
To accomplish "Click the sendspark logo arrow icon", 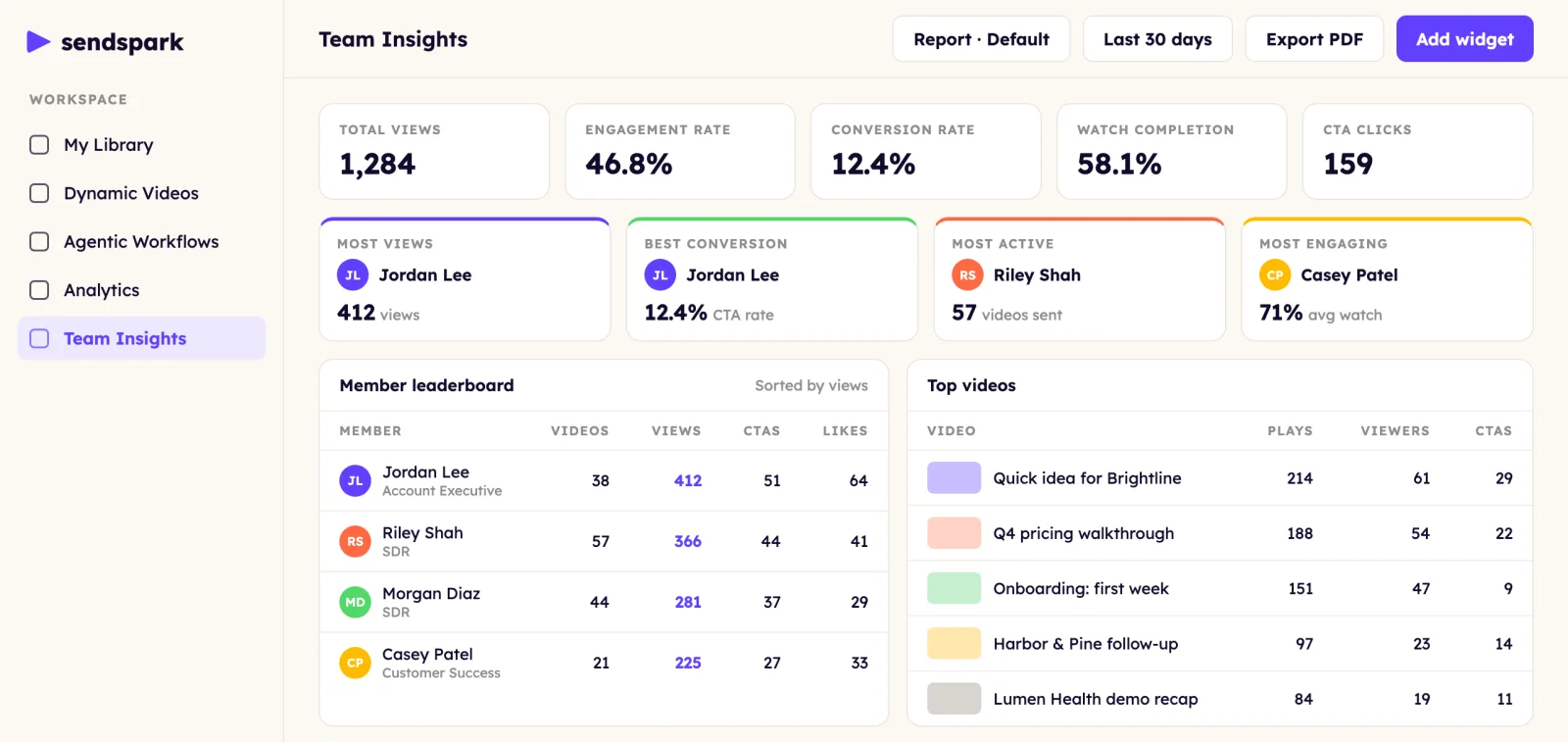I will click(x=38, y=41).
